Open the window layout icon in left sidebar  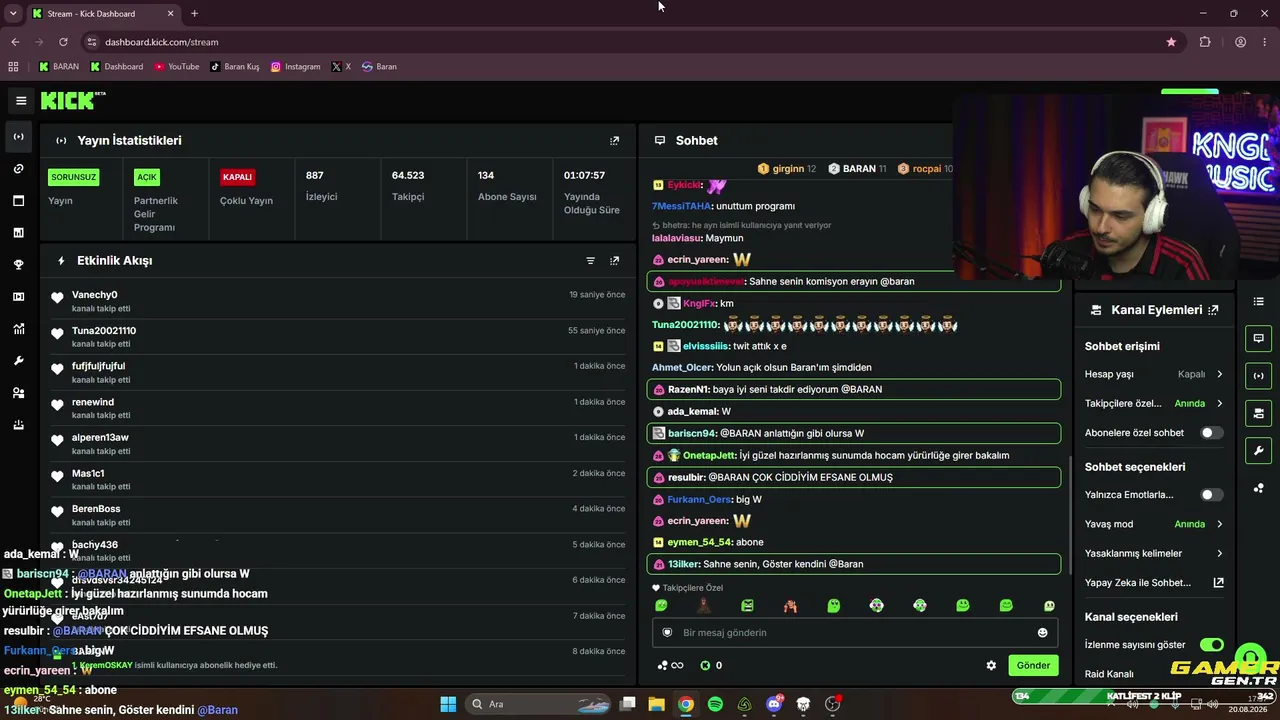click(x=18, y=201)
